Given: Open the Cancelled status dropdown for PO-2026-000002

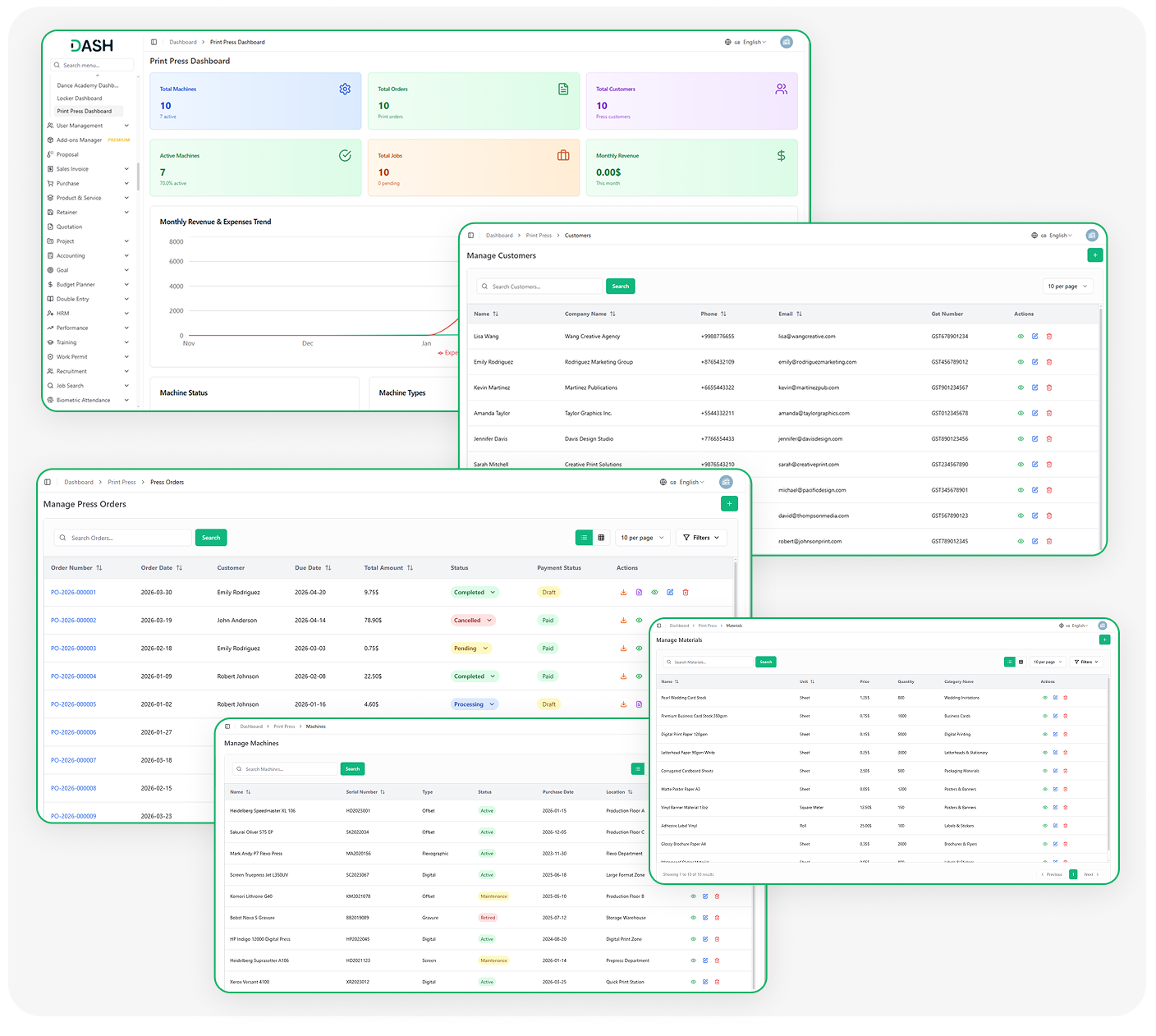Looking at the screenshot, I should (473, 621).
